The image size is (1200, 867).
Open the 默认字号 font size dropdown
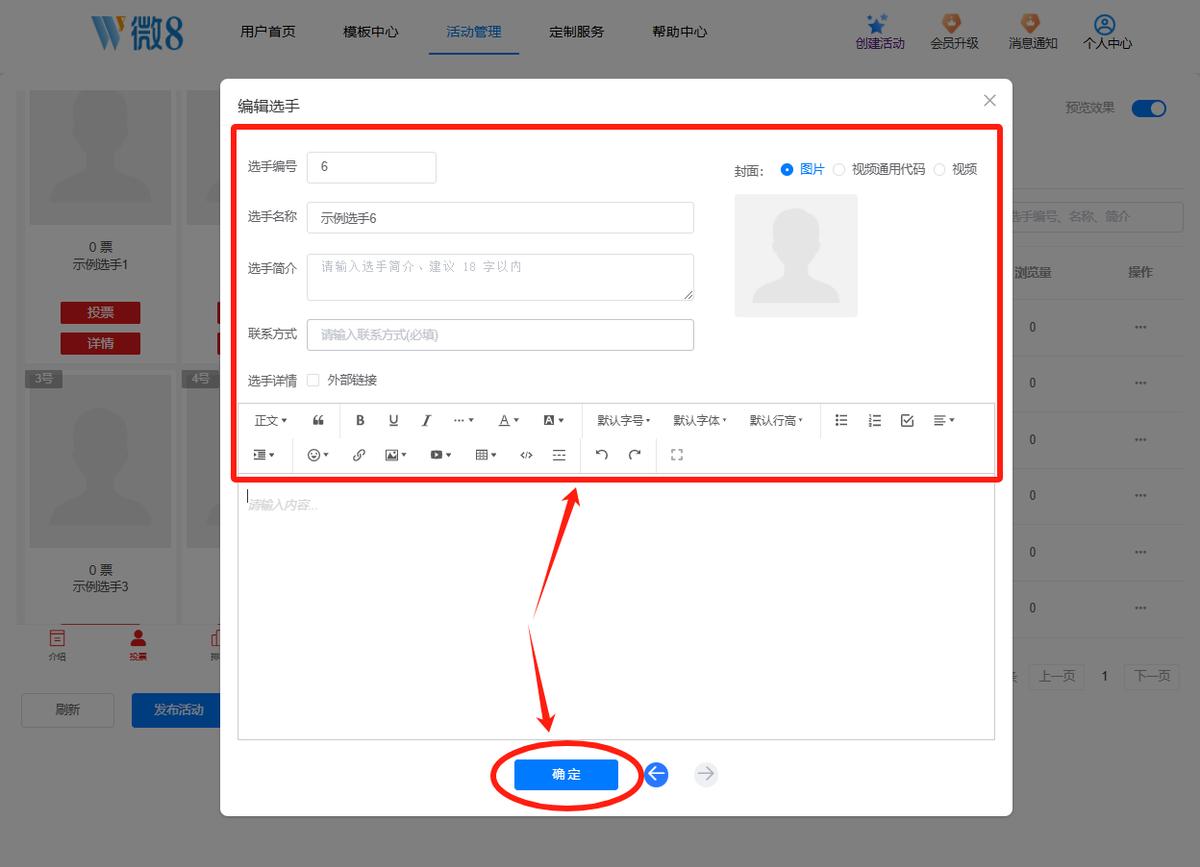[624, 421]
